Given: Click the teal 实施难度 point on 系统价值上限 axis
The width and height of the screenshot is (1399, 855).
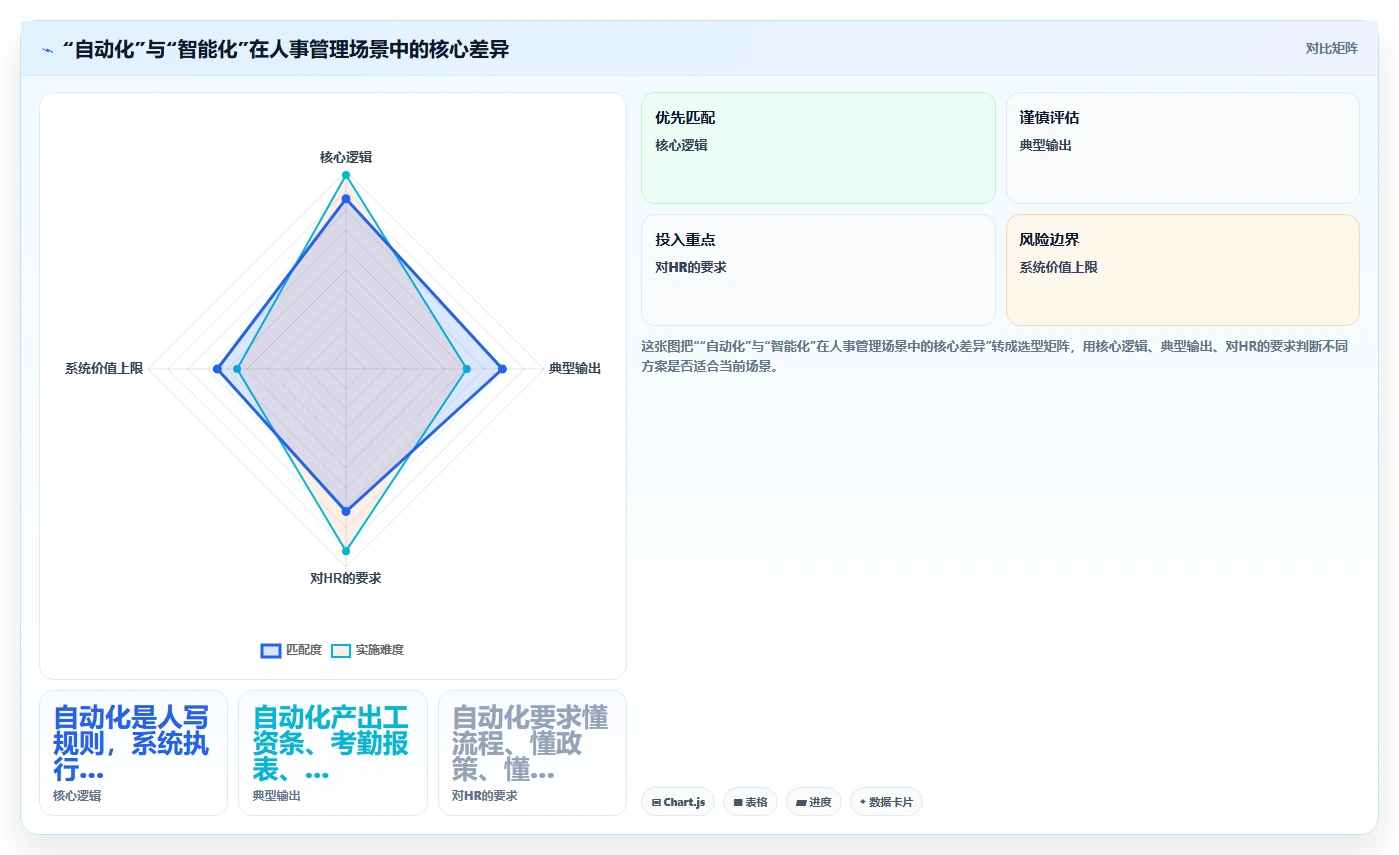Looking at the screenshot, I should (x=237, y=370).
